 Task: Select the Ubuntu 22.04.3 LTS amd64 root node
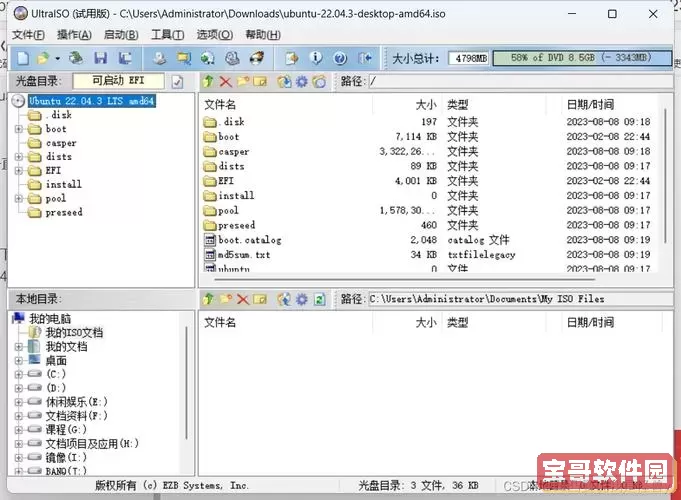pos(92,101)
